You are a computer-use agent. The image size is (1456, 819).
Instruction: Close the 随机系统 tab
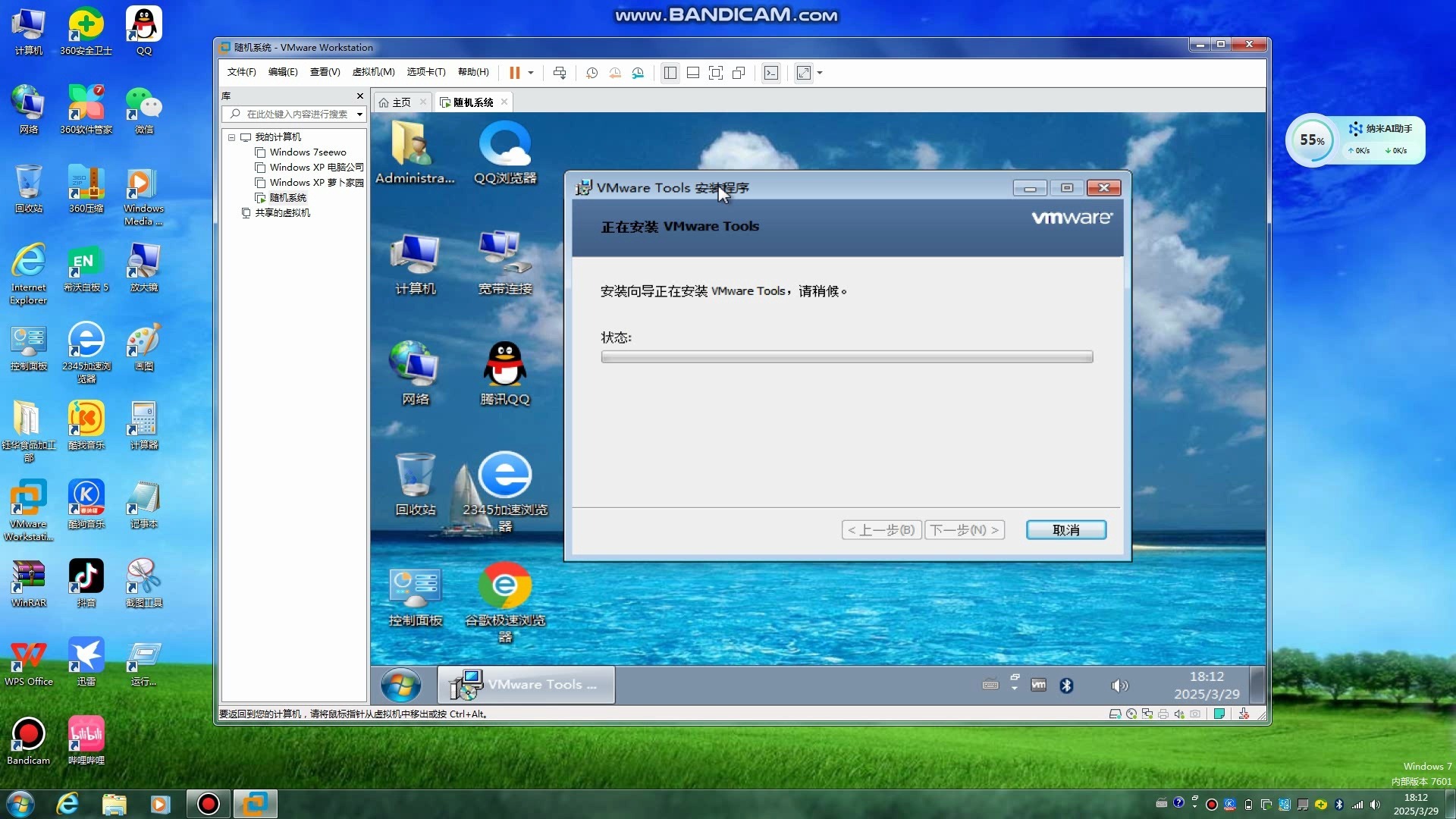click(504, 102)
